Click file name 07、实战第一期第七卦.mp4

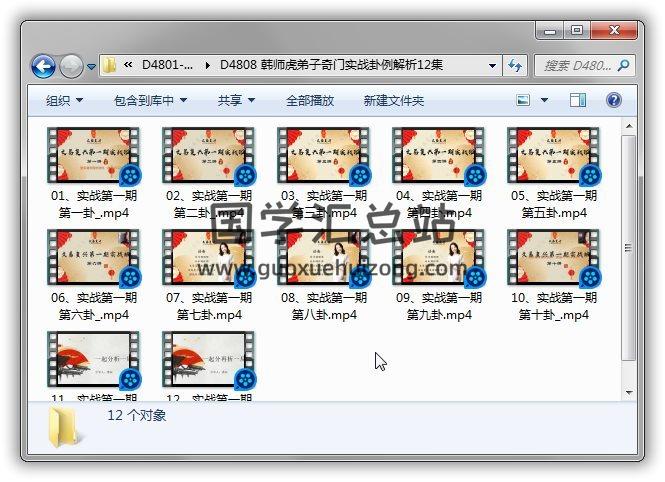click(x=209, y=306)
